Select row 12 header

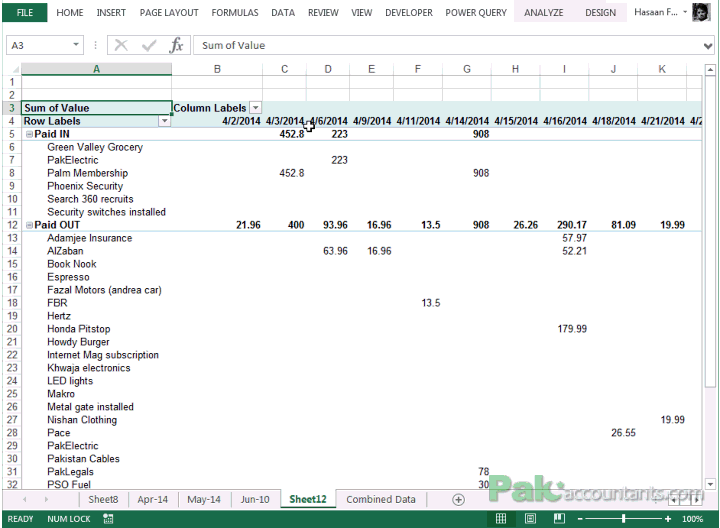(x=12, y=225)
